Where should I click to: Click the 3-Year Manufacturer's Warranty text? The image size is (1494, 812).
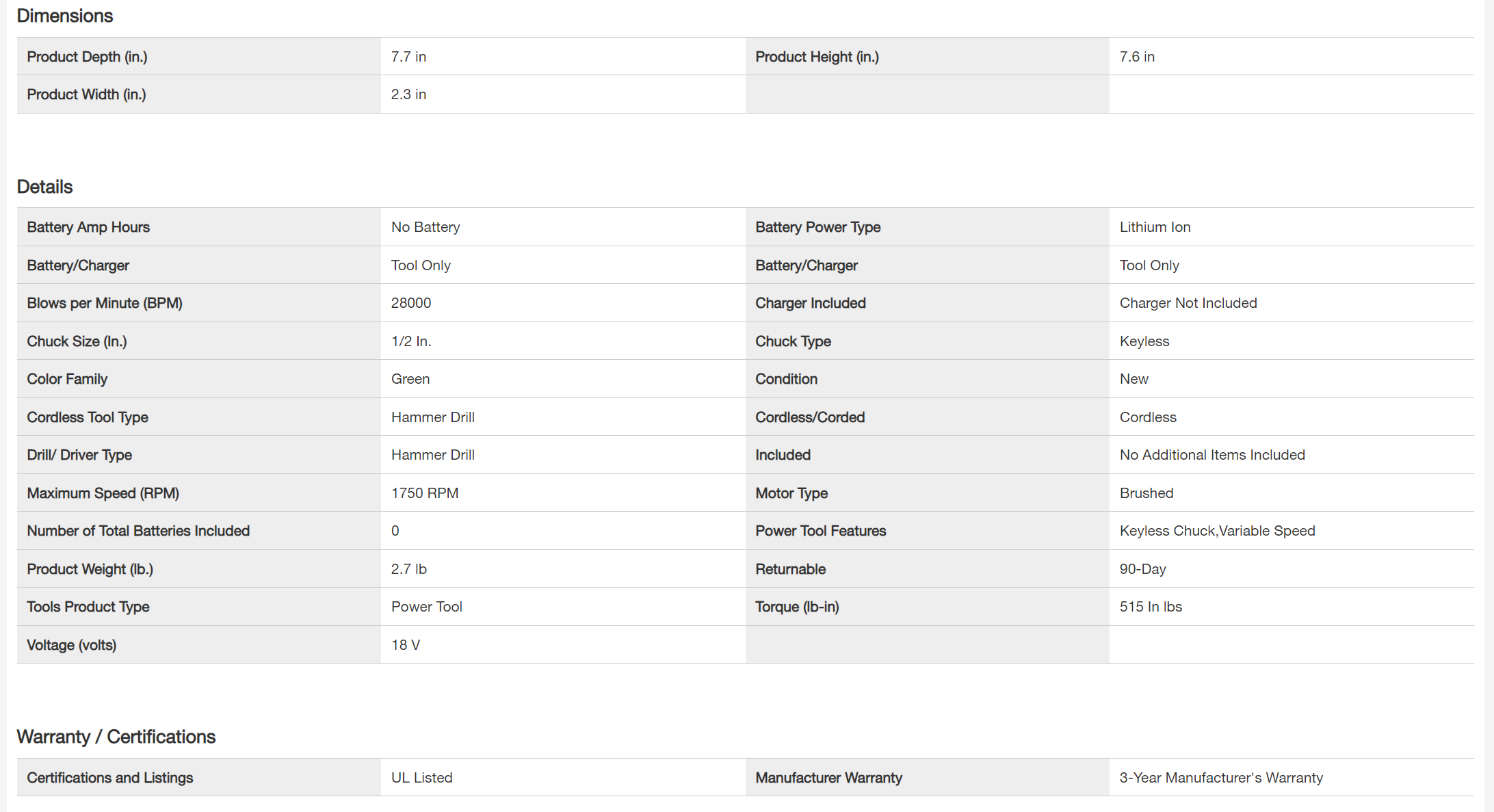tap(1221, 778)
